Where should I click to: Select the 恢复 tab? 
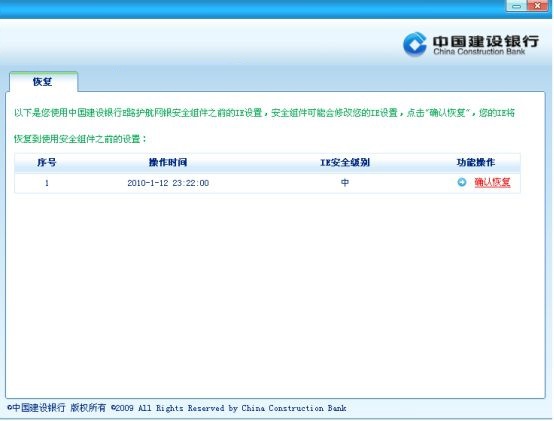pos(43,82)
